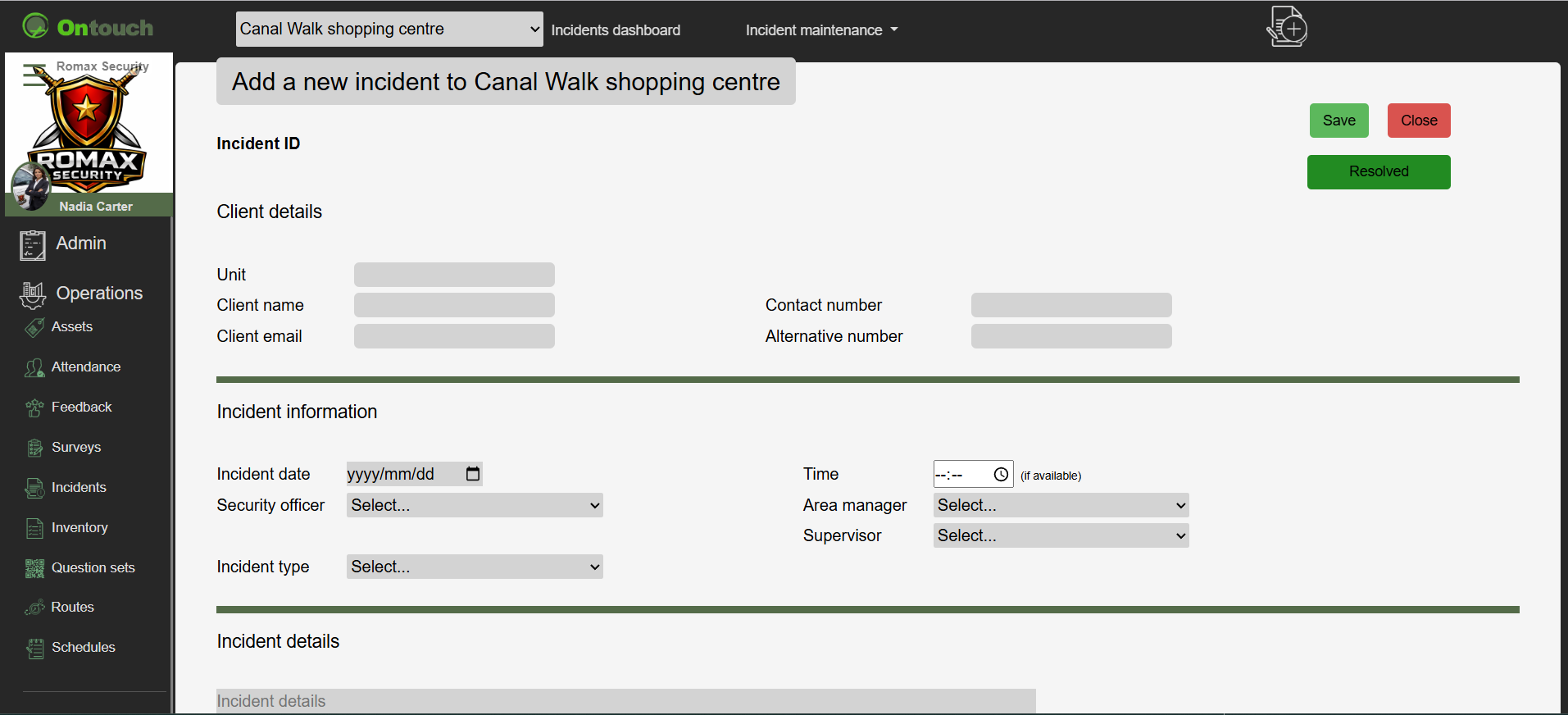
Task: Go to Incidents dashboard
Action: 616,30
